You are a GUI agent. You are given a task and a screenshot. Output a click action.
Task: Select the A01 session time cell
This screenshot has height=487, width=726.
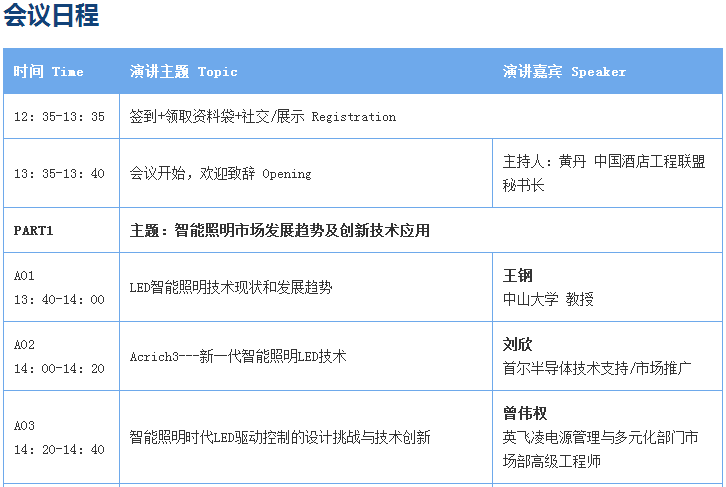[x=59, y=287]
